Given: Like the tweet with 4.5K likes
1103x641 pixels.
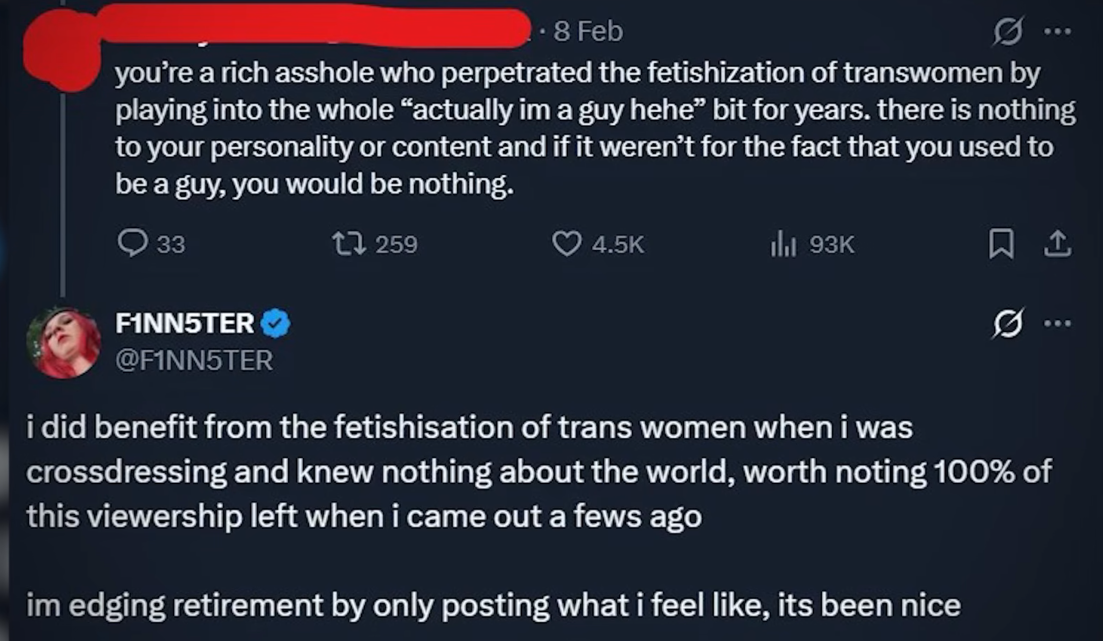Looking at the screenshot, I should (x=566, y=243).
